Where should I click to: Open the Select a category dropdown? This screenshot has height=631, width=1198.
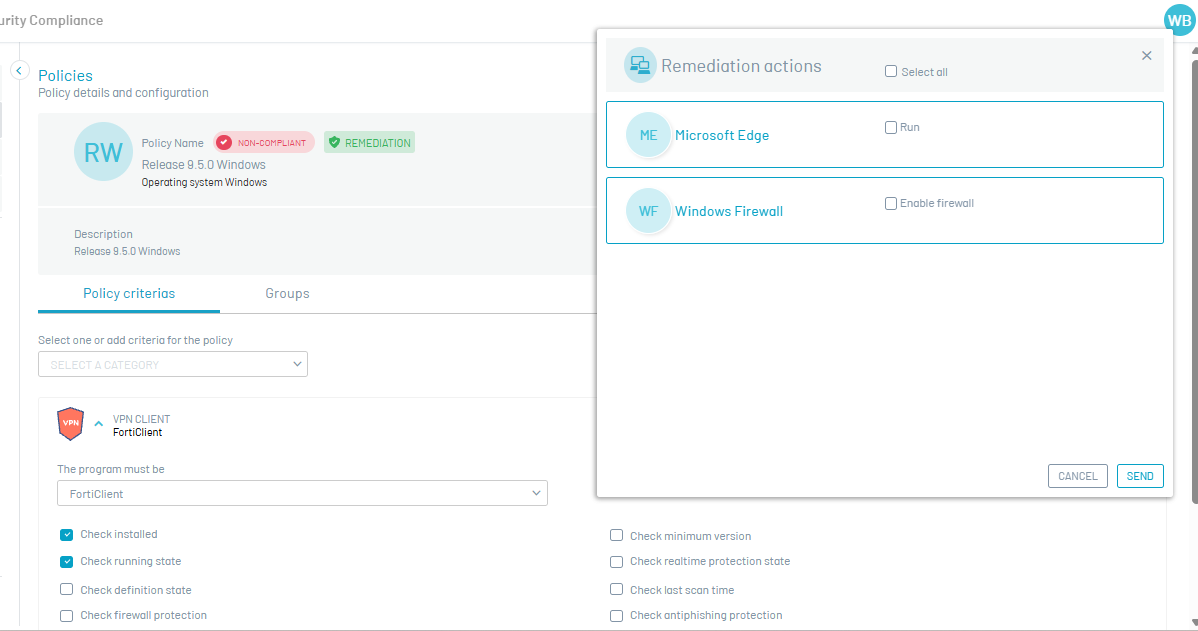coord(173,365)
